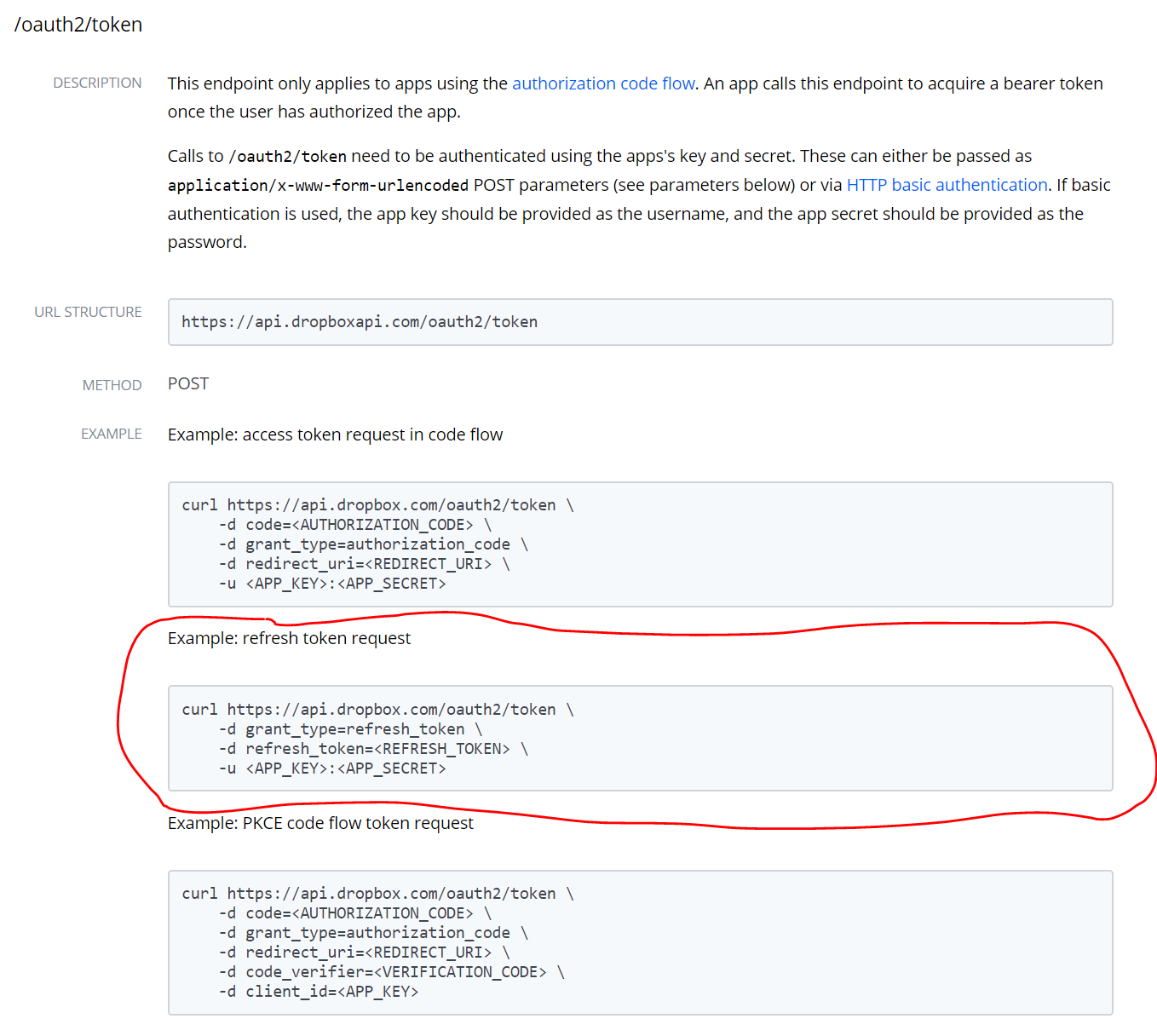Click the URL STRUCTURE section label
Viewport: 1157px width, 1036px height.
(88, 312)
